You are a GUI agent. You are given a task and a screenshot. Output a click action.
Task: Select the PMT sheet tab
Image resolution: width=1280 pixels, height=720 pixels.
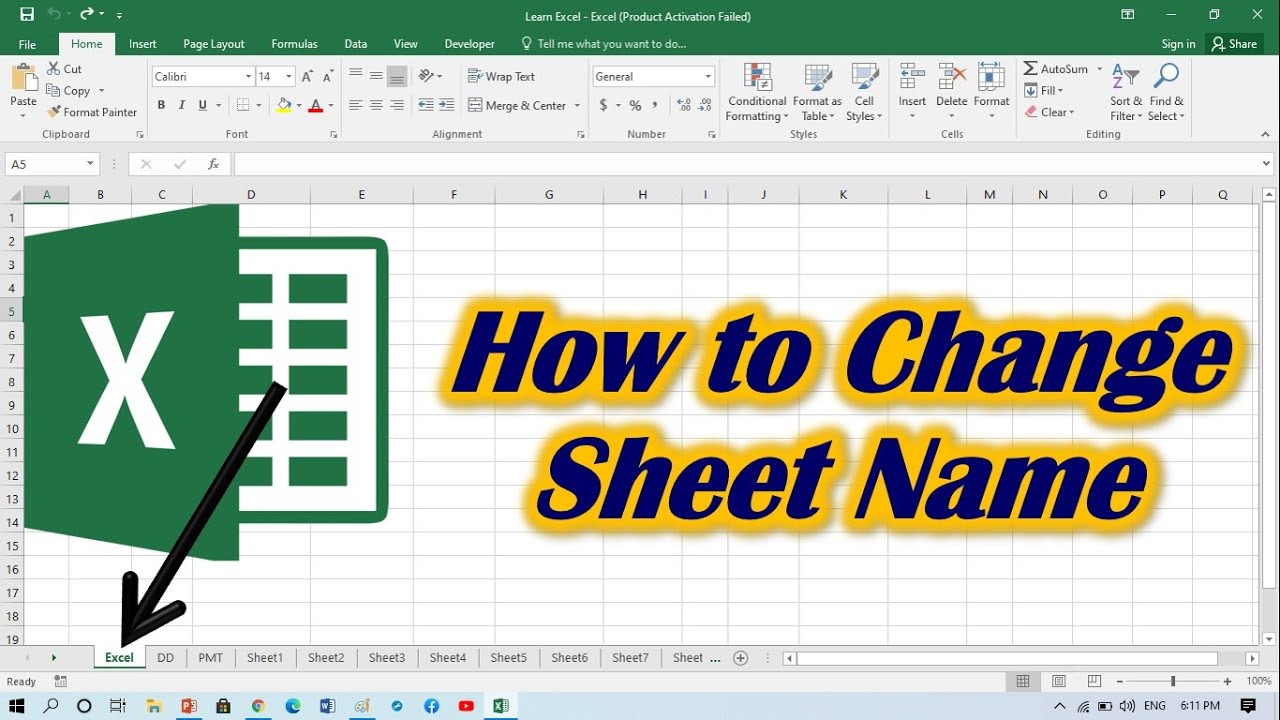coord(210,658)
